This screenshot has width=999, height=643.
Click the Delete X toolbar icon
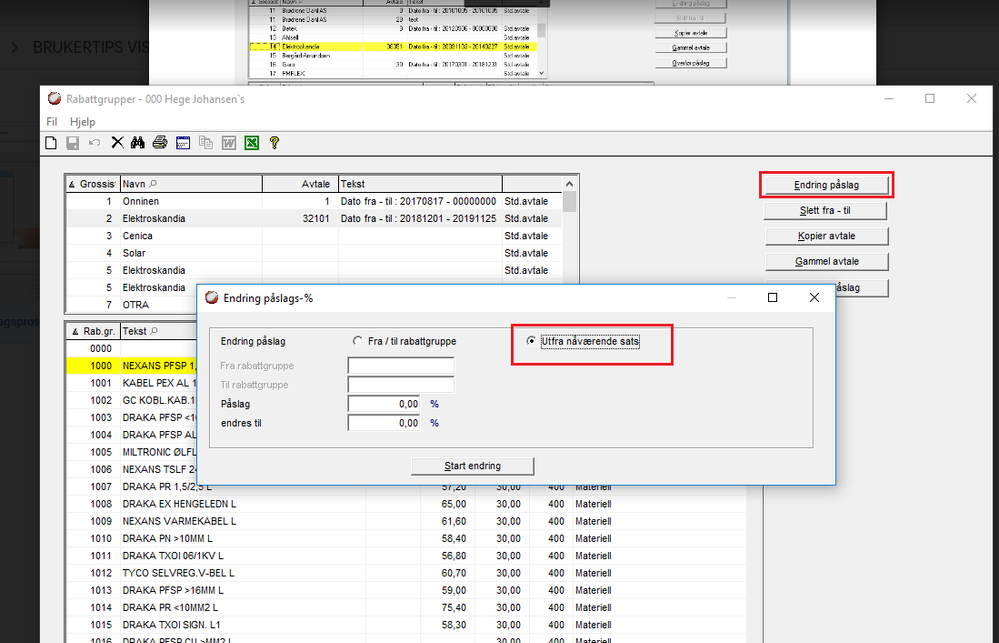point(117,143)
